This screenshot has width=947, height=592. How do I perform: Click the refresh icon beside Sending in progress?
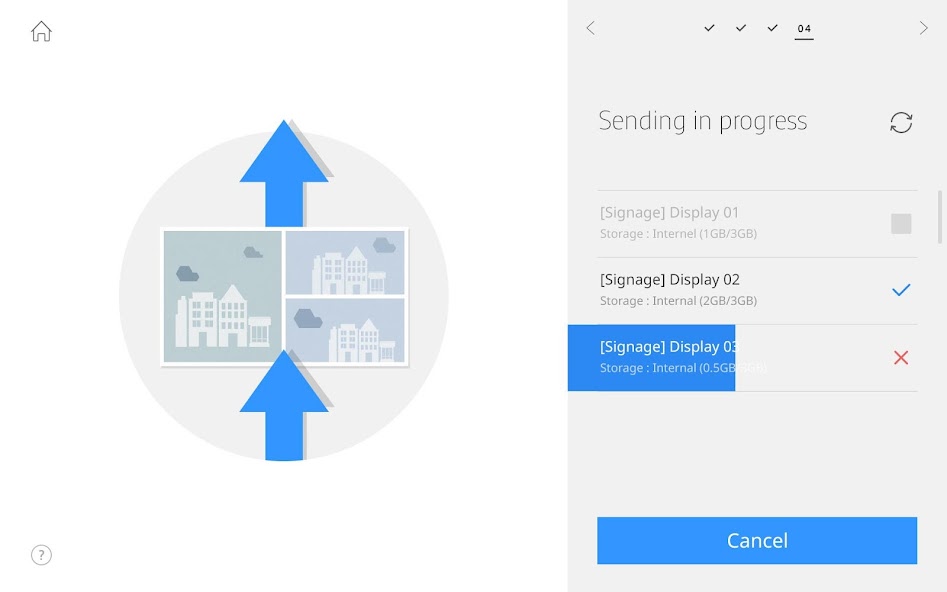pos(901,122)
